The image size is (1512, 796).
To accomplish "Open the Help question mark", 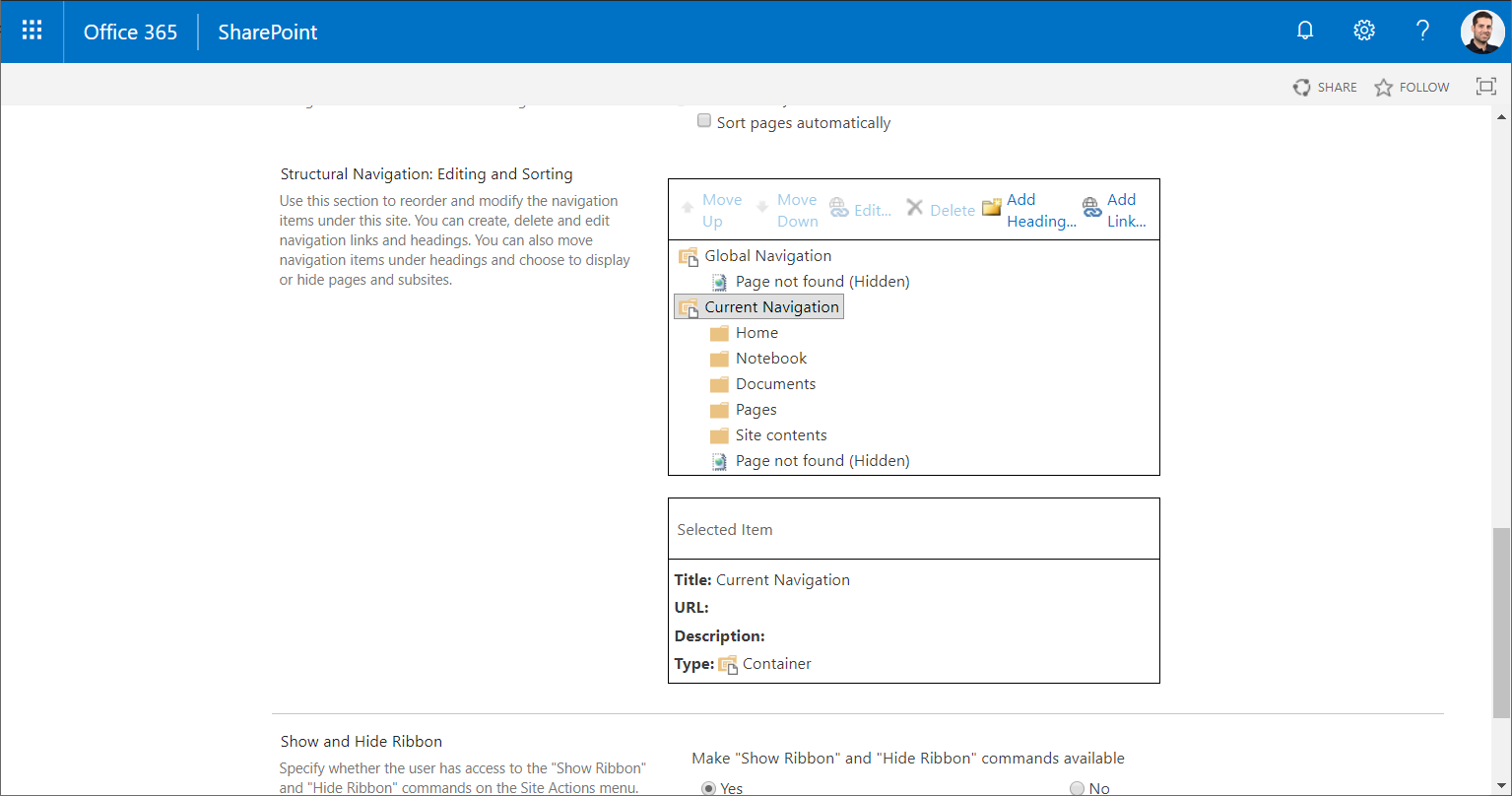I will coord(1422,31).
